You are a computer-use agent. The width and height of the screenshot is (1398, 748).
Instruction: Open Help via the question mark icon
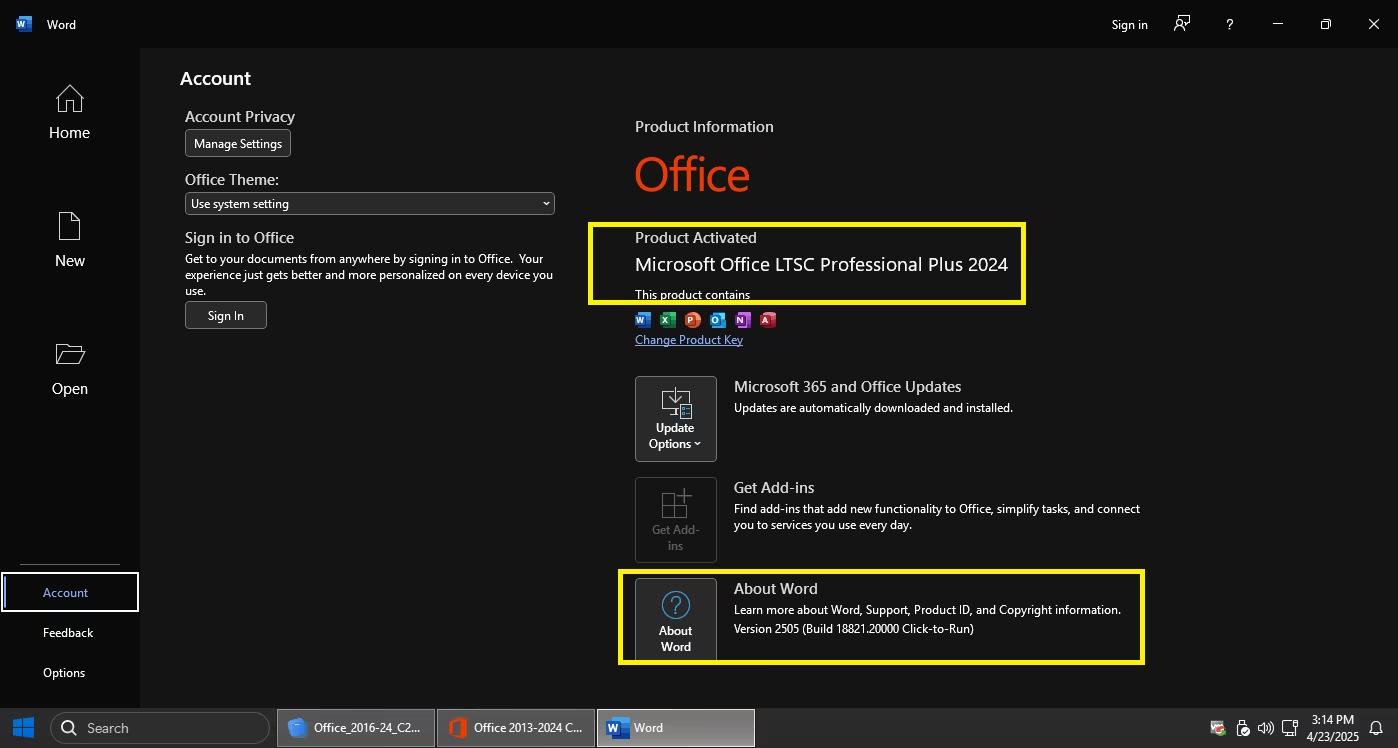[1230, 24]
